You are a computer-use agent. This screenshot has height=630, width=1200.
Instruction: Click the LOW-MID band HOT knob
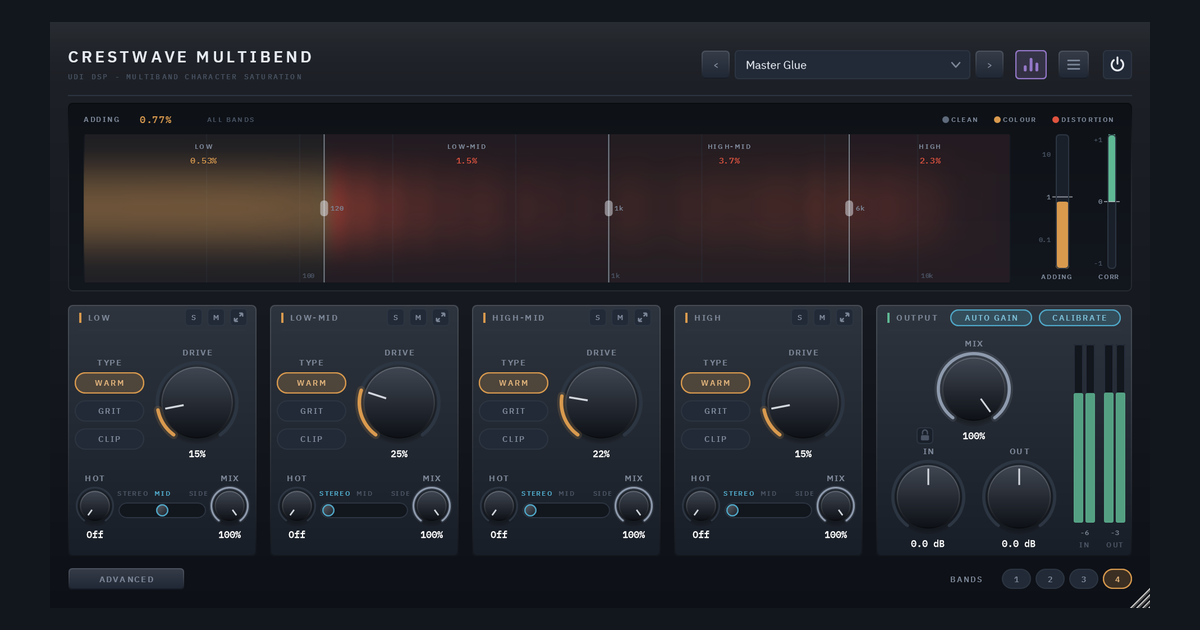296,506
